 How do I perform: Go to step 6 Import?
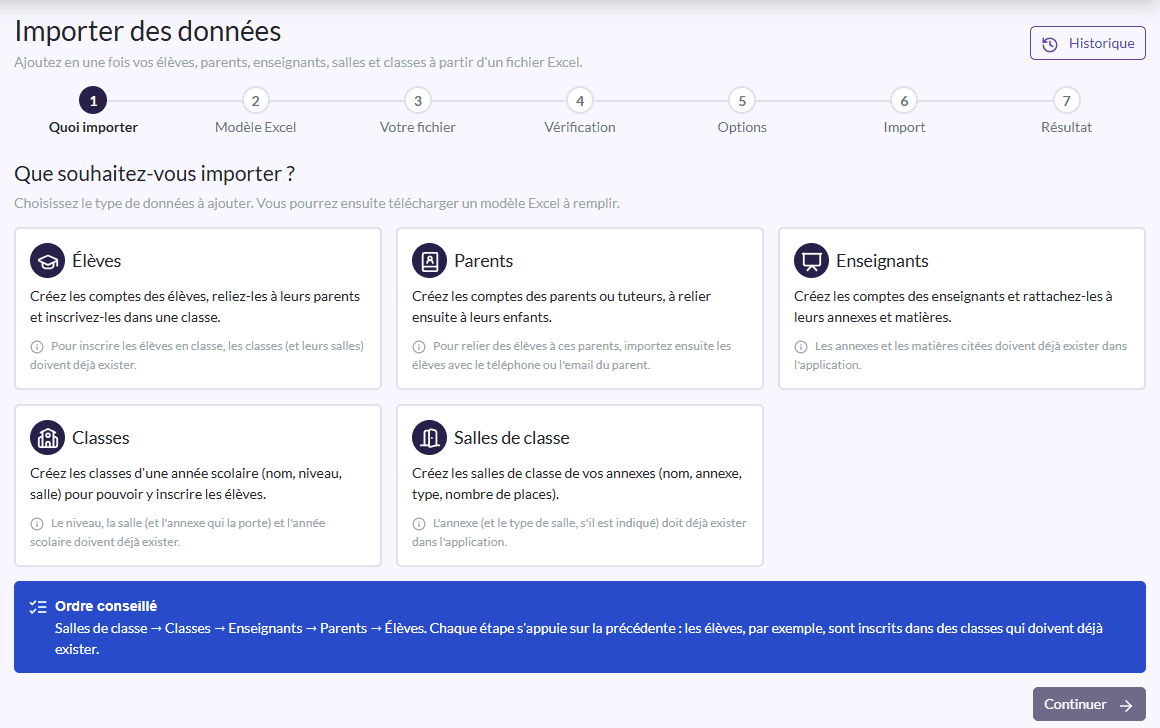[x=904, y=111]
